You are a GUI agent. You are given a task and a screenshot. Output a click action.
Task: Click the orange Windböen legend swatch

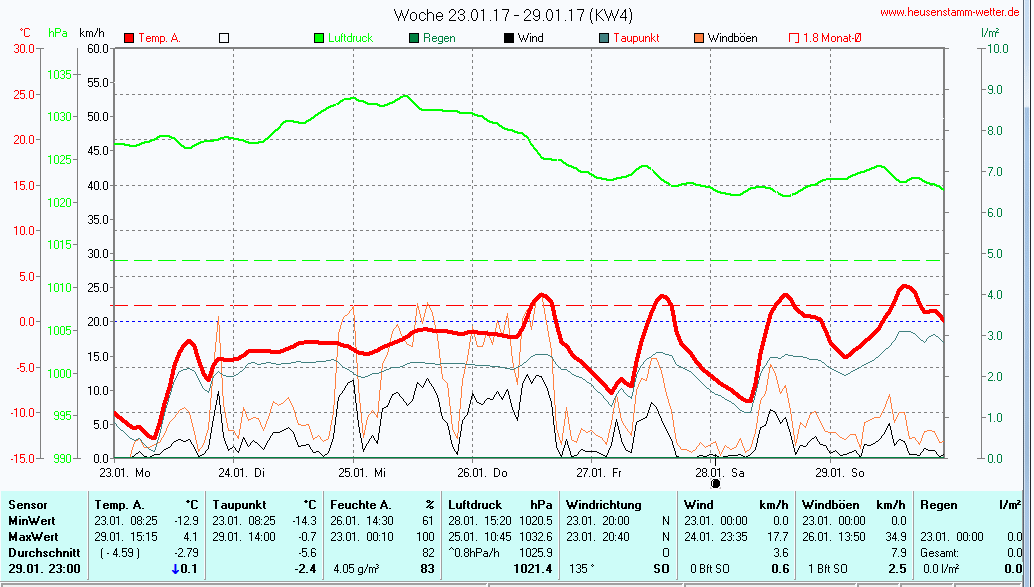[x=698, y=38]
